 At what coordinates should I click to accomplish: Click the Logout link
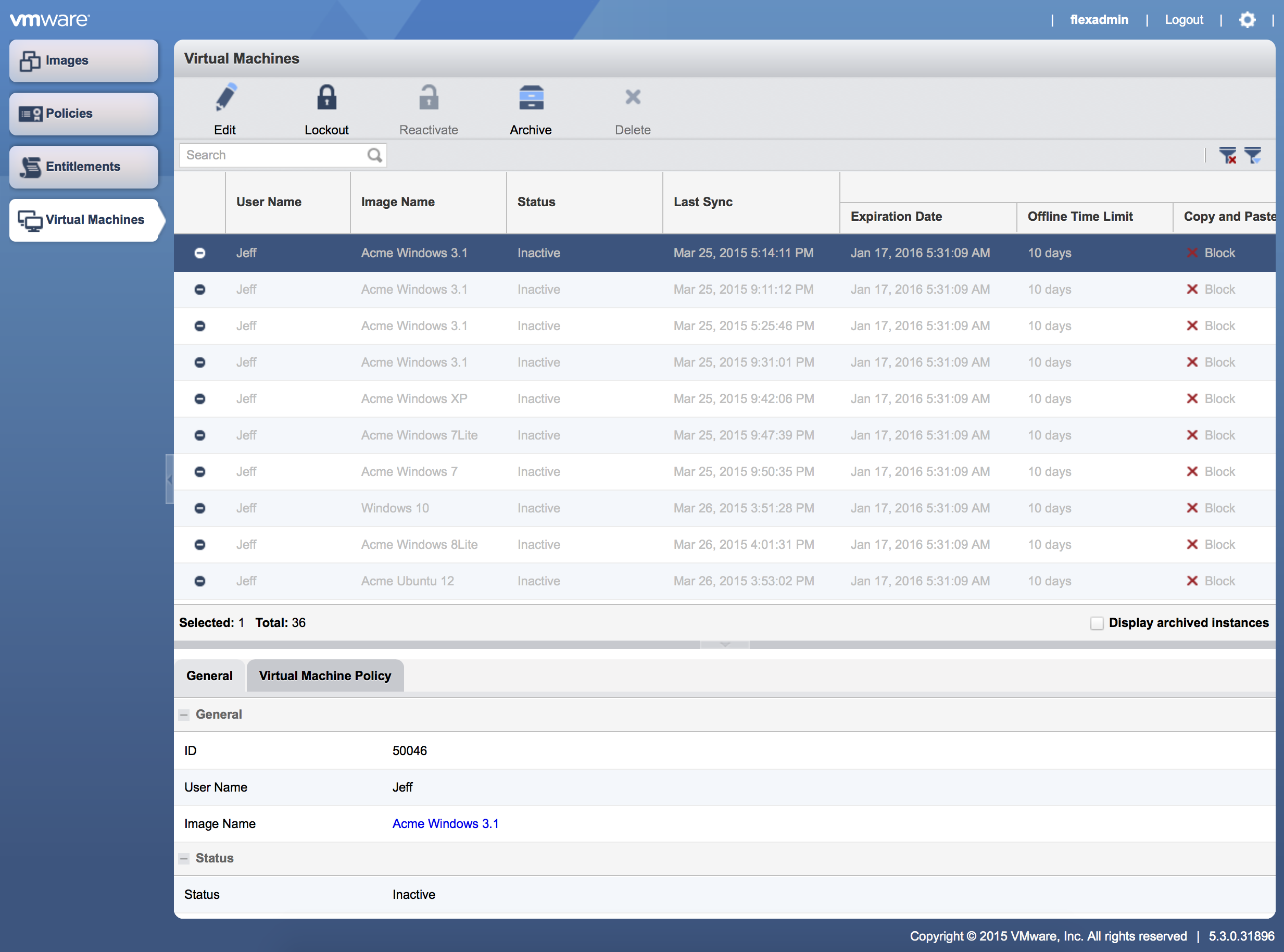[1184, 20]
